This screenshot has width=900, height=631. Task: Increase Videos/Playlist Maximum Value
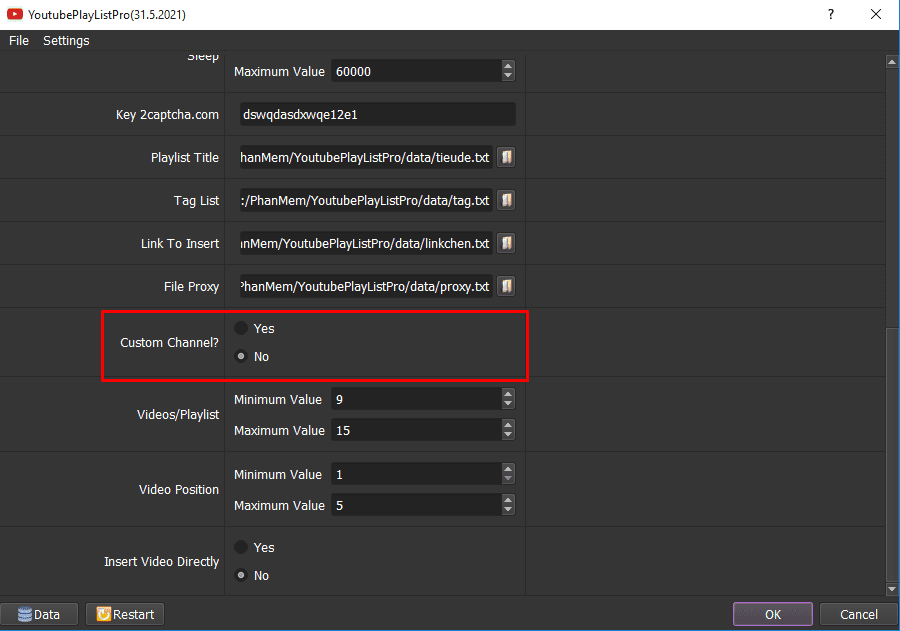pyautogui.click(x=507, y=425)
